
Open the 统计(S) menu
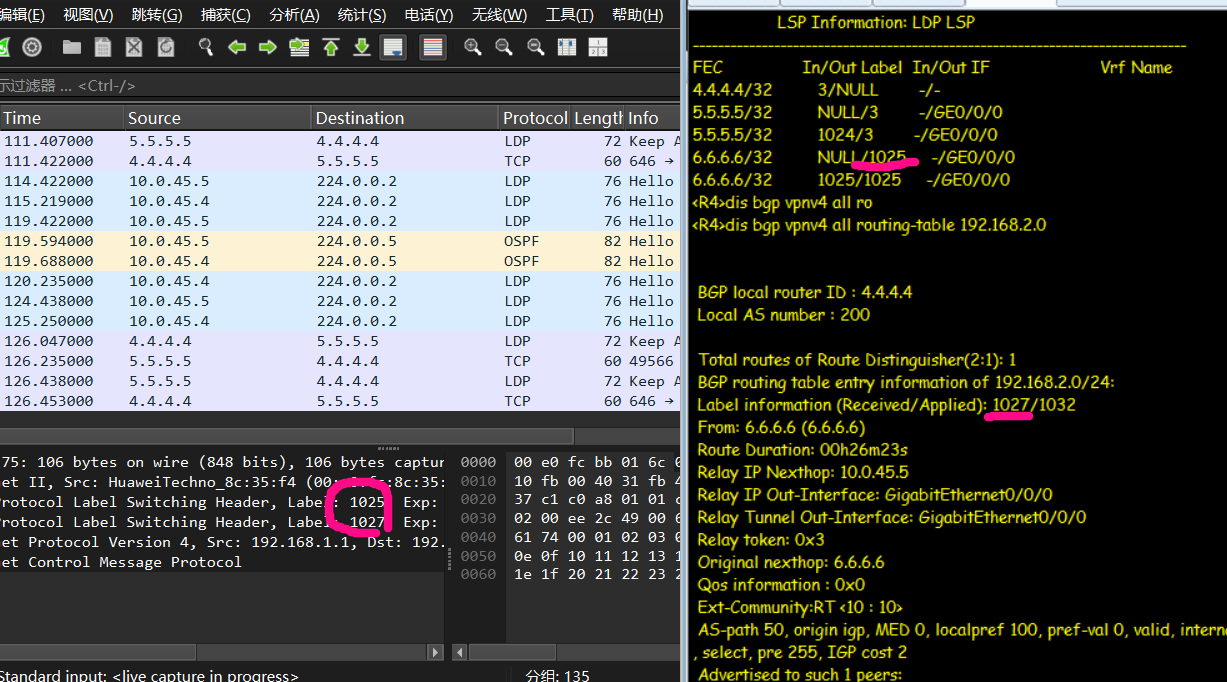362,15
